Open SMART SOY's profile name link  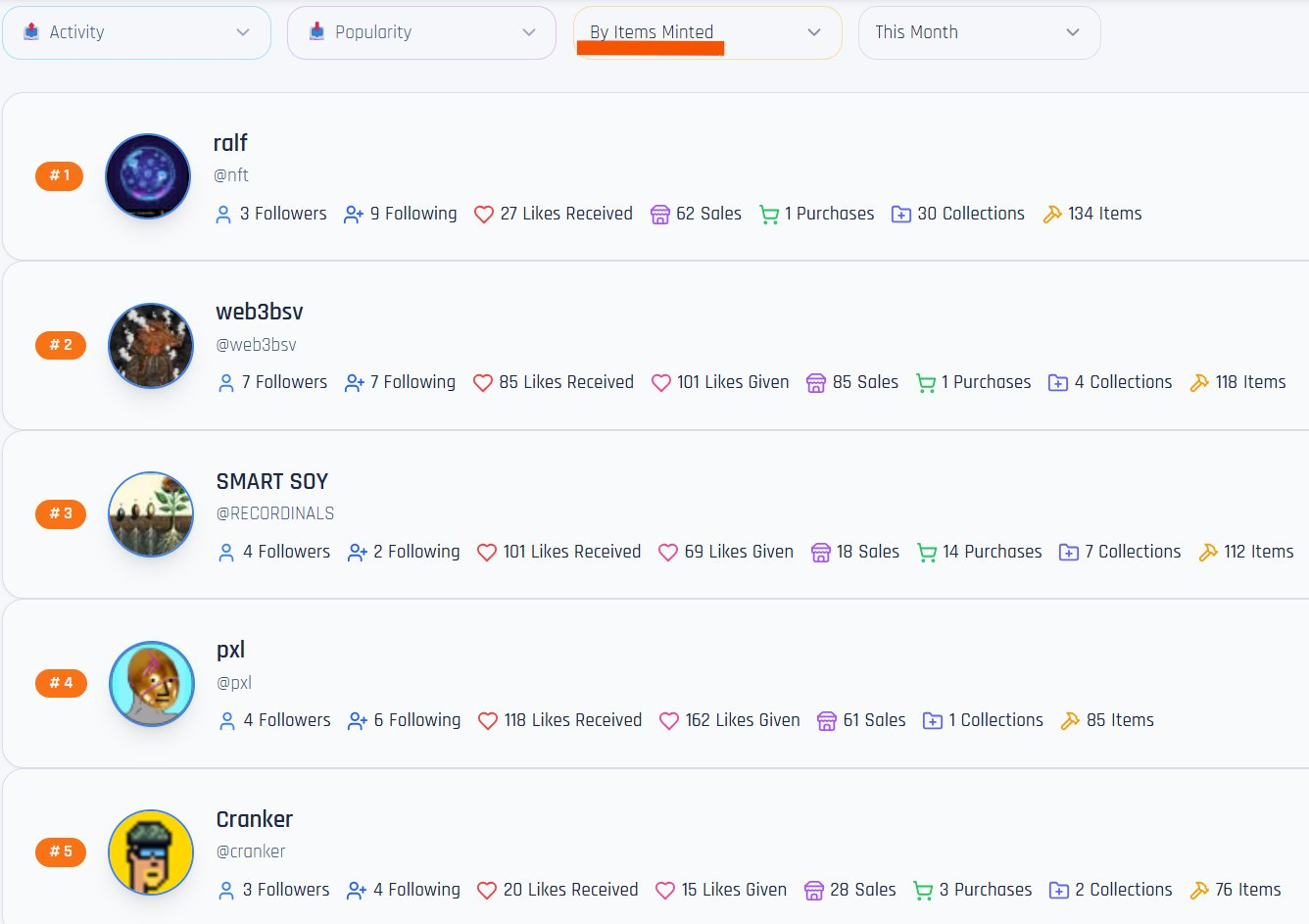click(272, 481)
